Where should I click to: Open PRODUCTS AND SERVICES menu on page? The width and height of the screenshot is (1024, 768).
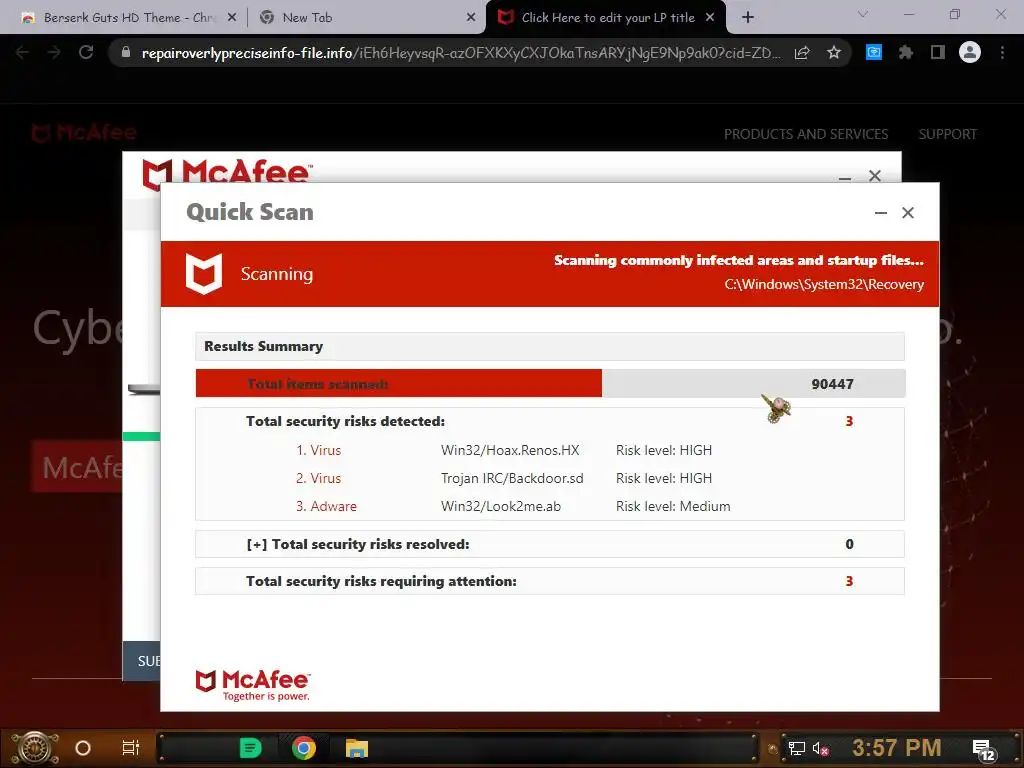click(x=806, y=135)
